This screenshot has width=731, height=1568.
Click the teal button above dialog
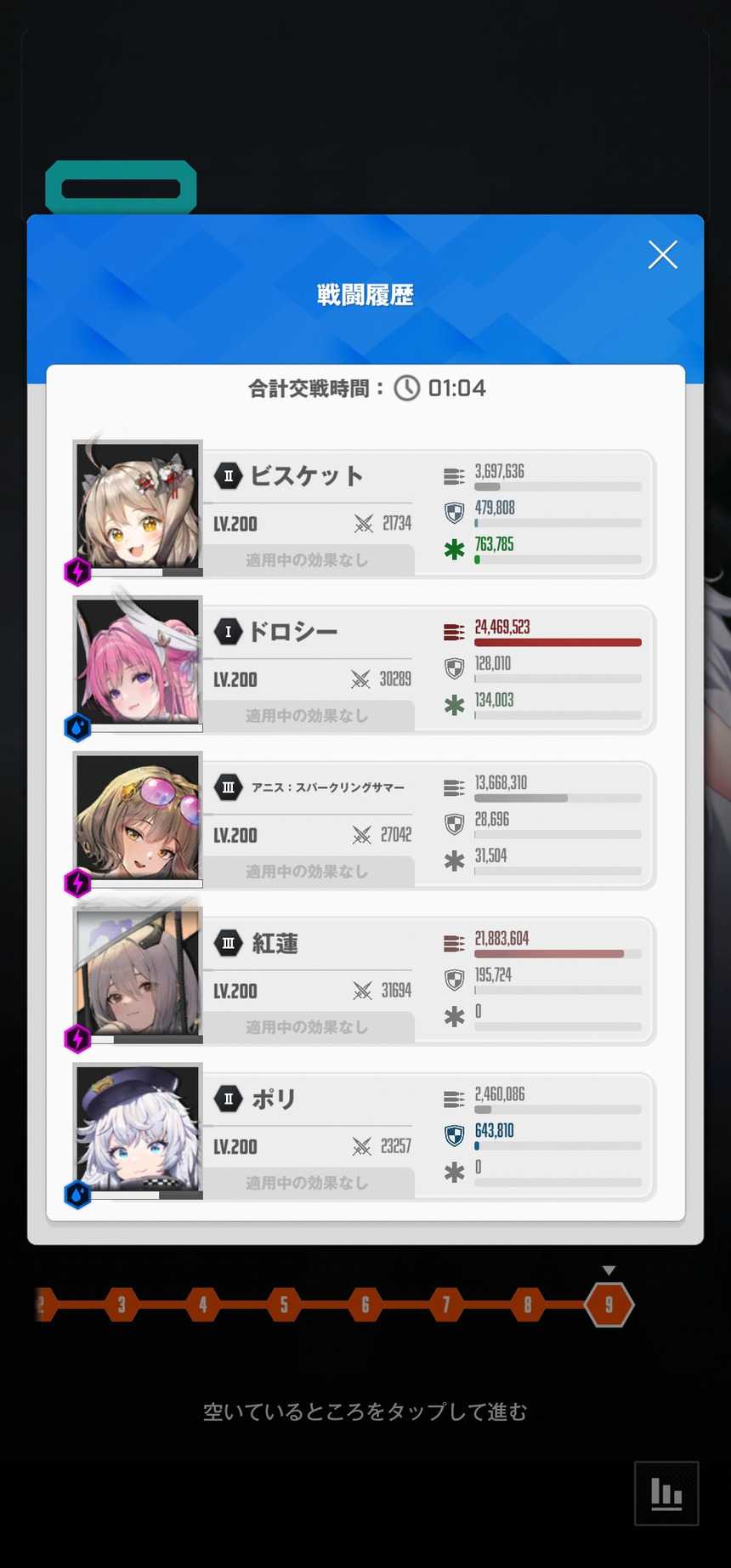pyautogui.click(x=121, y=188)
